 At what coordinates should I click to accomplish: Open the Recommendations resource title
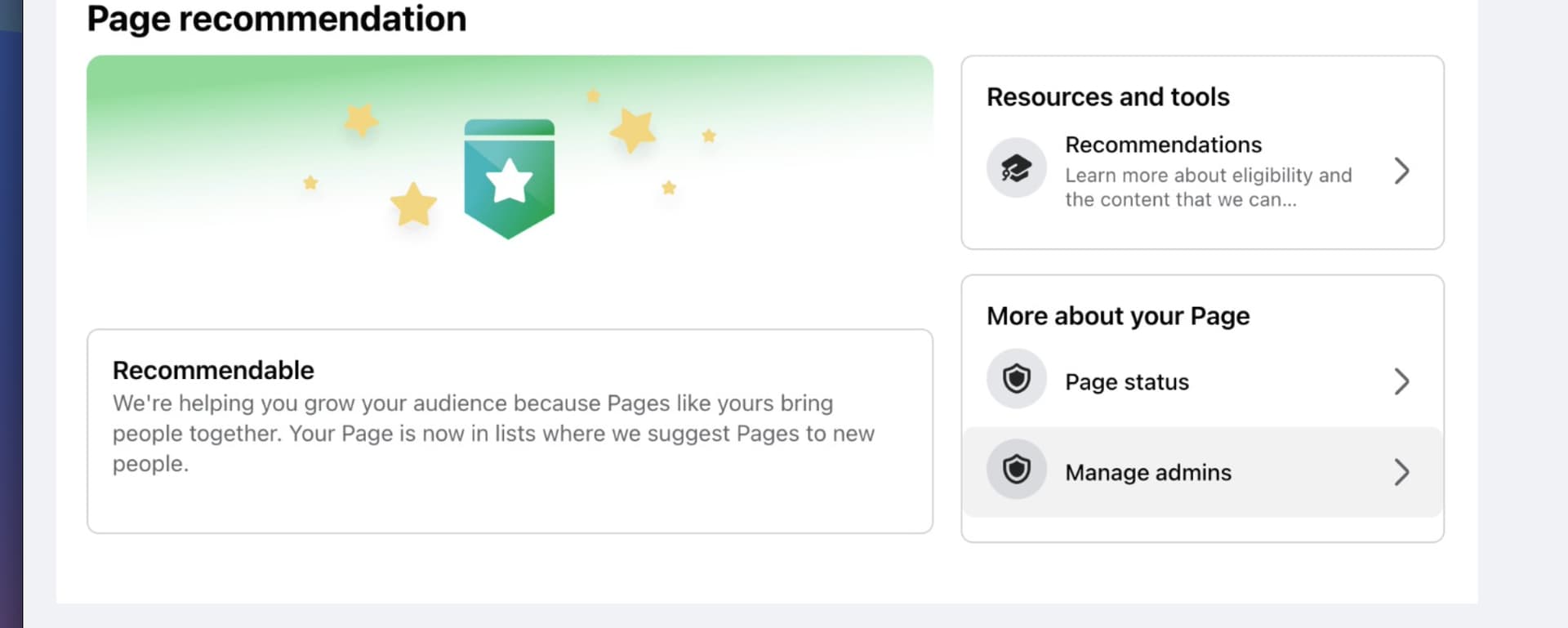1163,145
